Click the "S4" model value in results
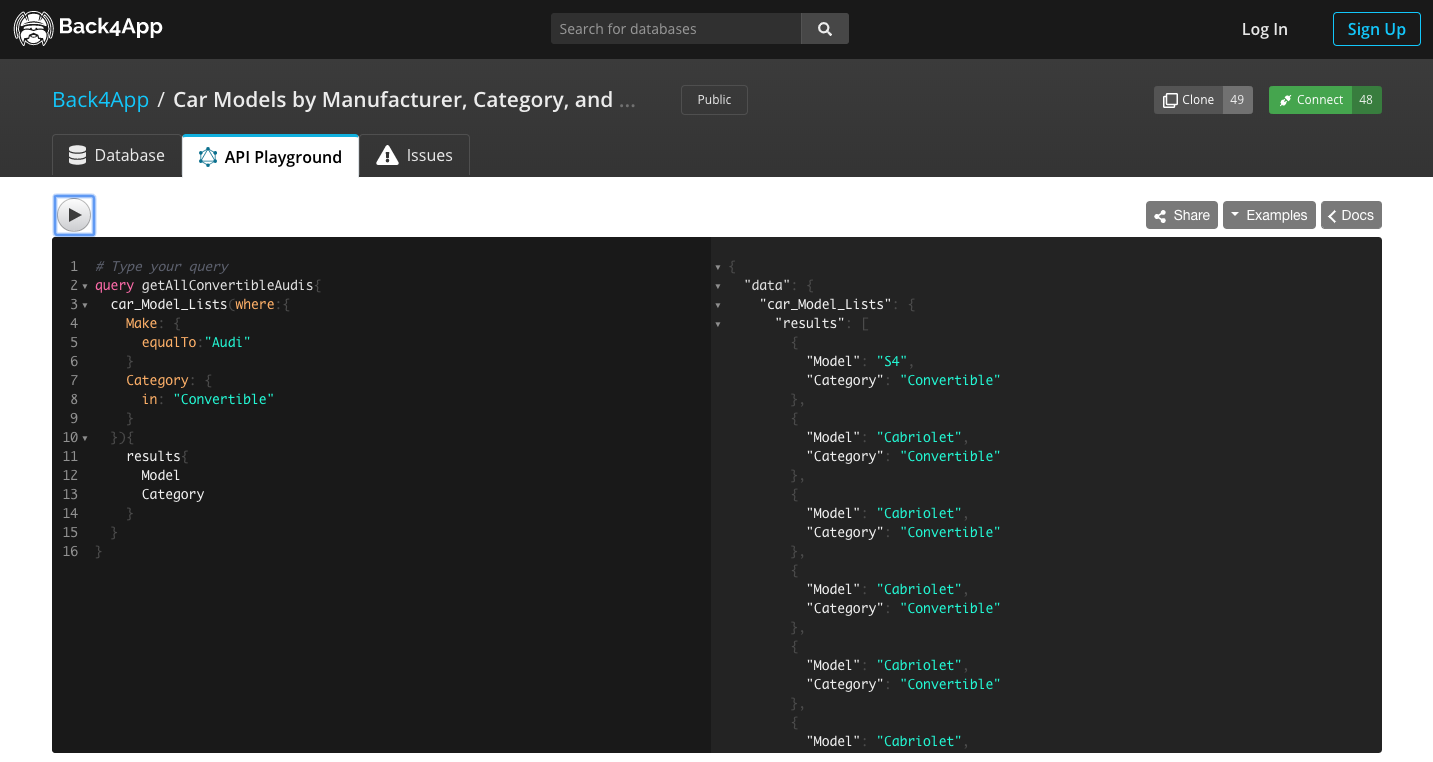1433x762 pixels. click(892, 361)
